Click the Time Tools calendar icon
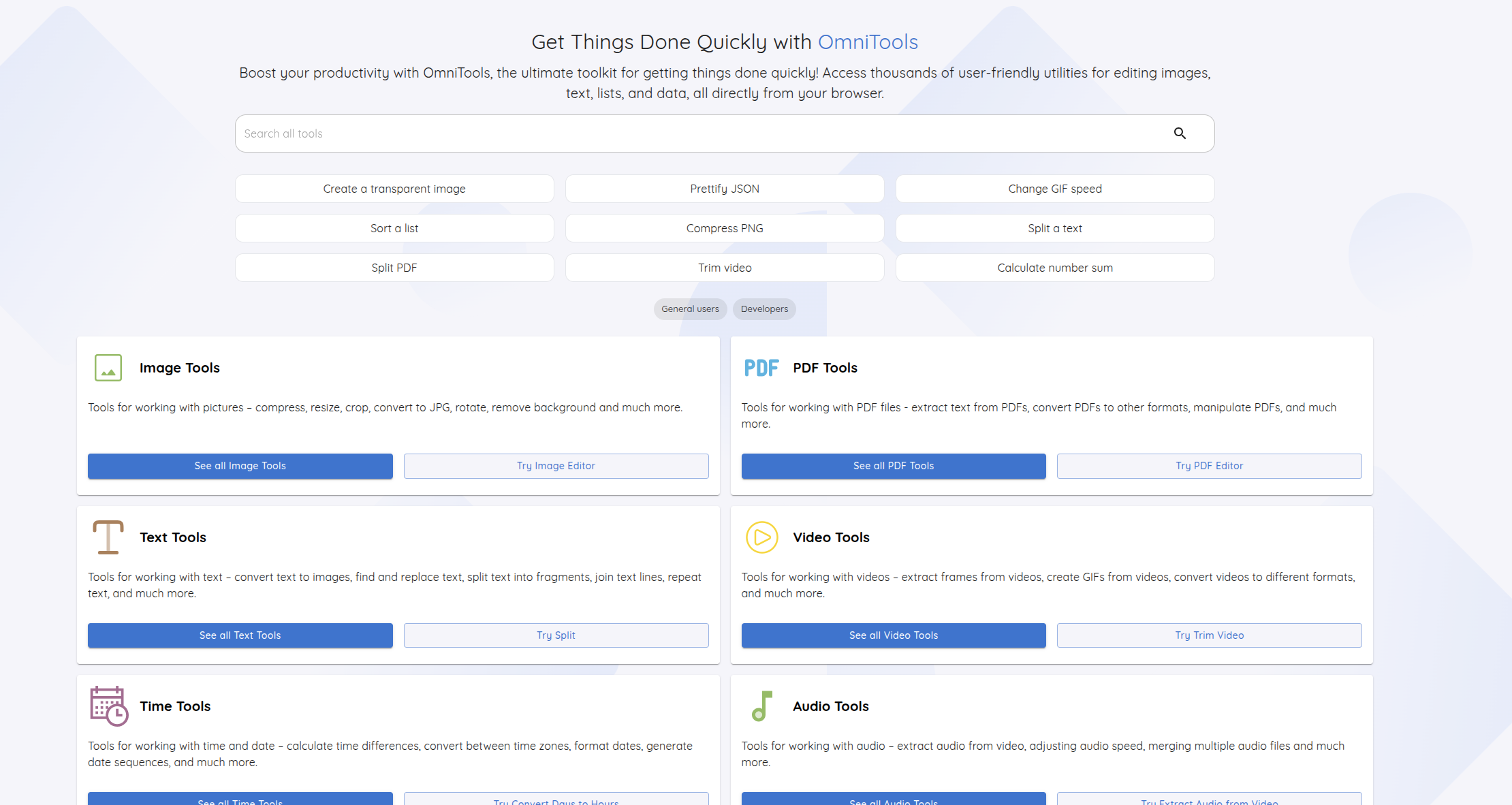 pyautogui.click(x=108, y=706)
